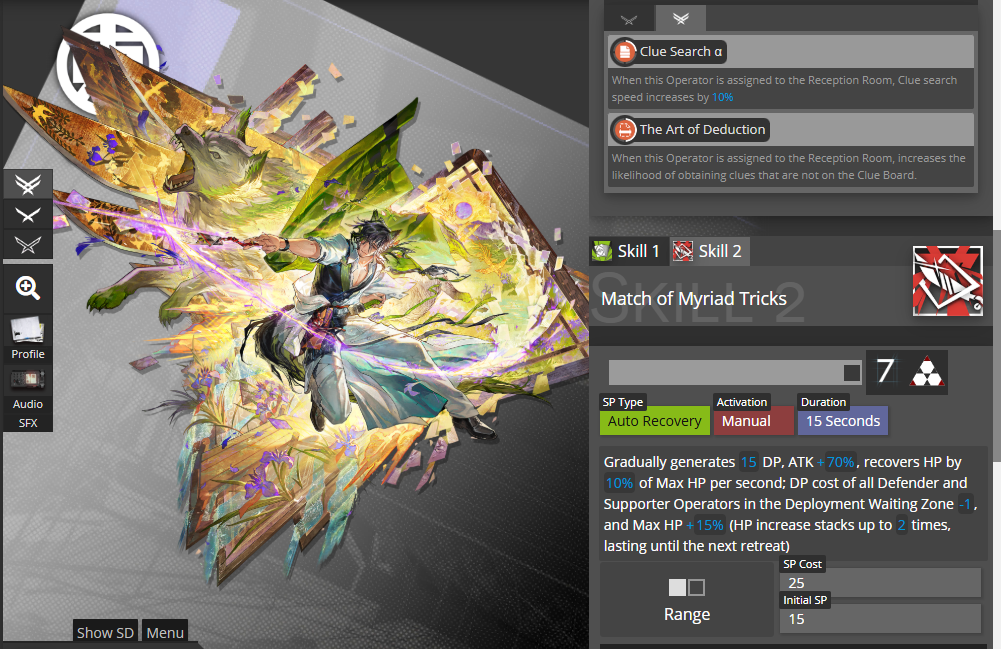Switch to the second base skill elite tab

pyautogui.click(x=681, y=19)
